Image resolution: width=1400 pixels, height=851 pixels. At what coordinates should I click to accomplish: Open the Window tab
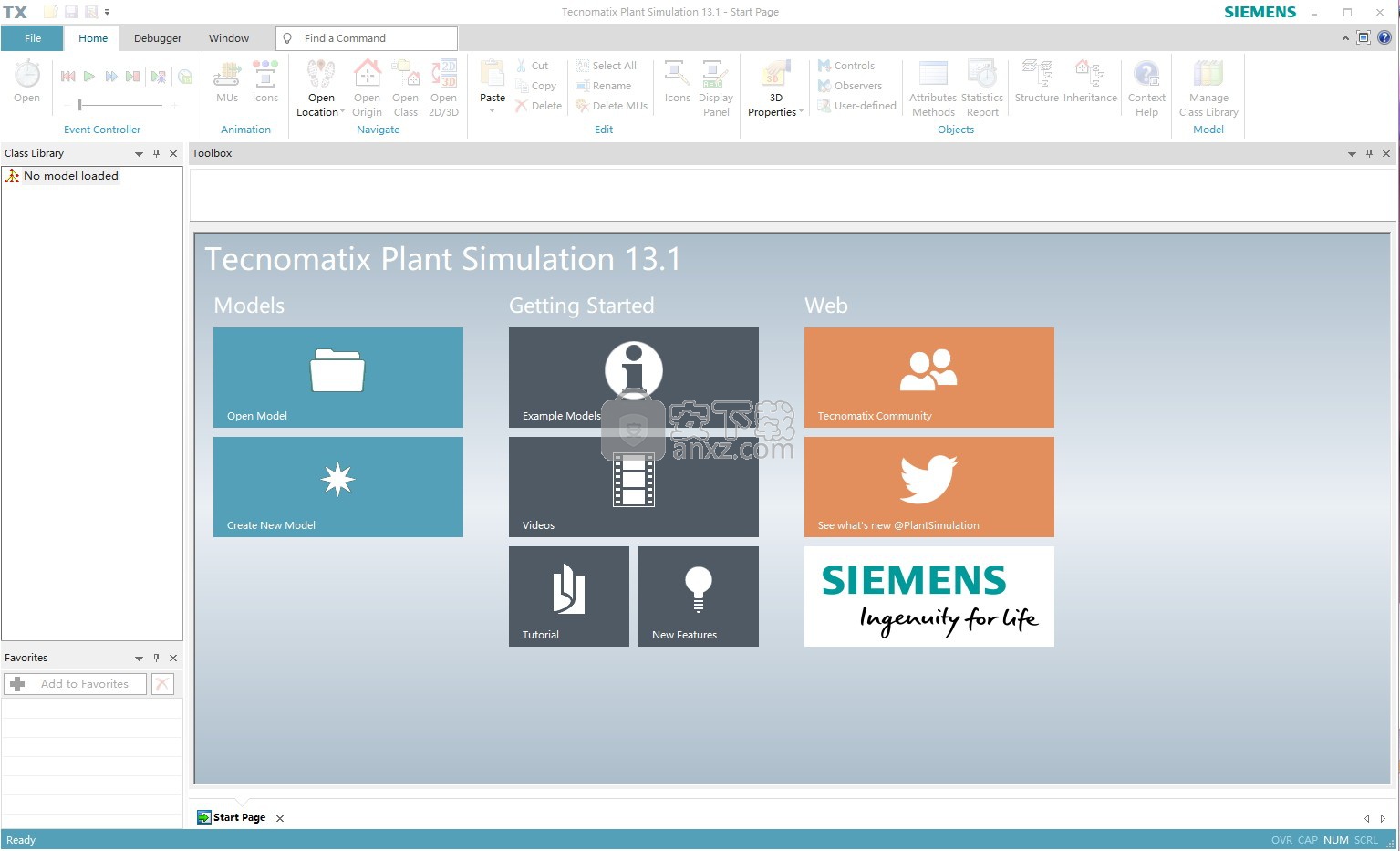click(229, 38)
